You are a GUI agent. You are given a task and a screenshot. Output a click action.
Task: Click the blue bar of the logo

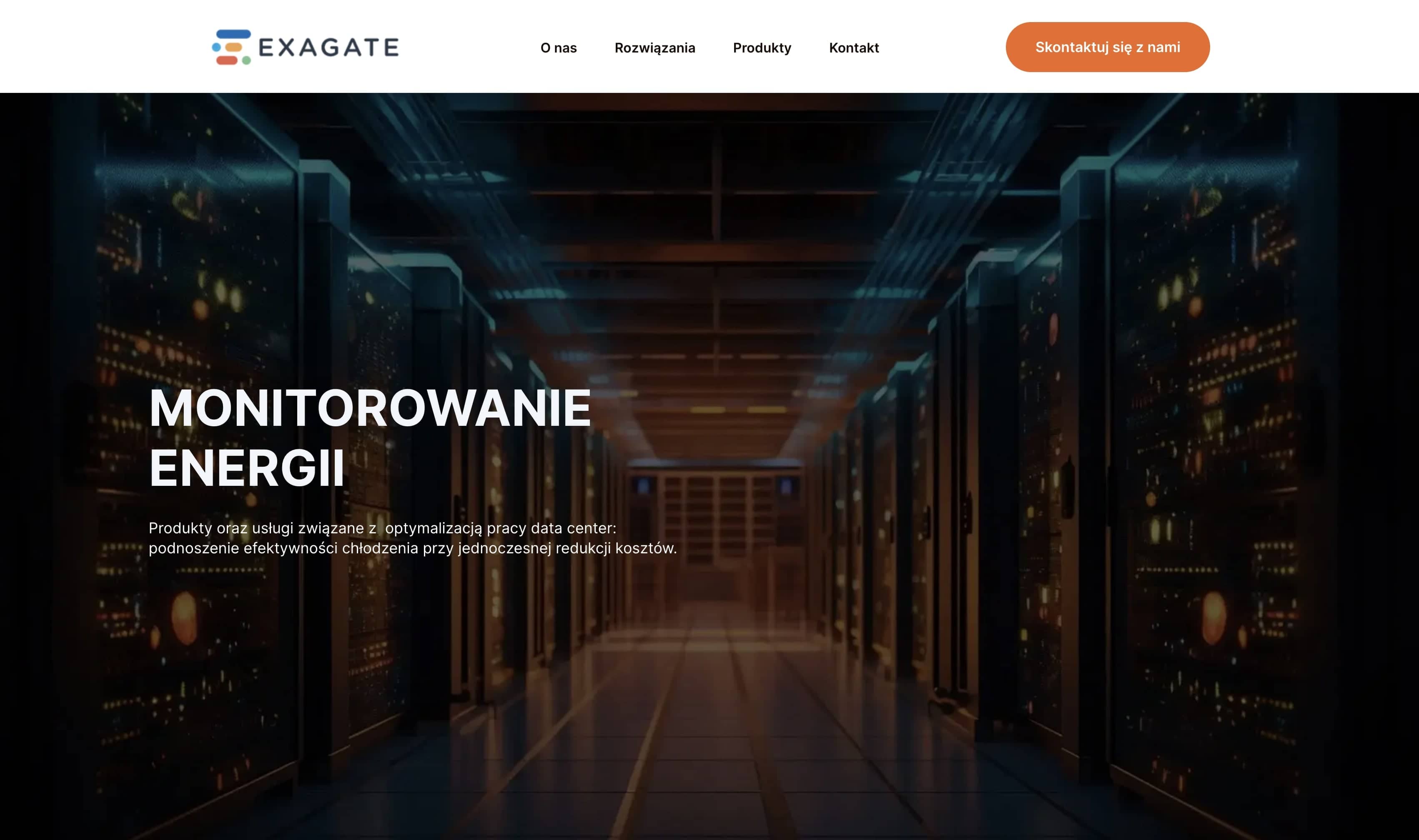click(x=234, y=35)
